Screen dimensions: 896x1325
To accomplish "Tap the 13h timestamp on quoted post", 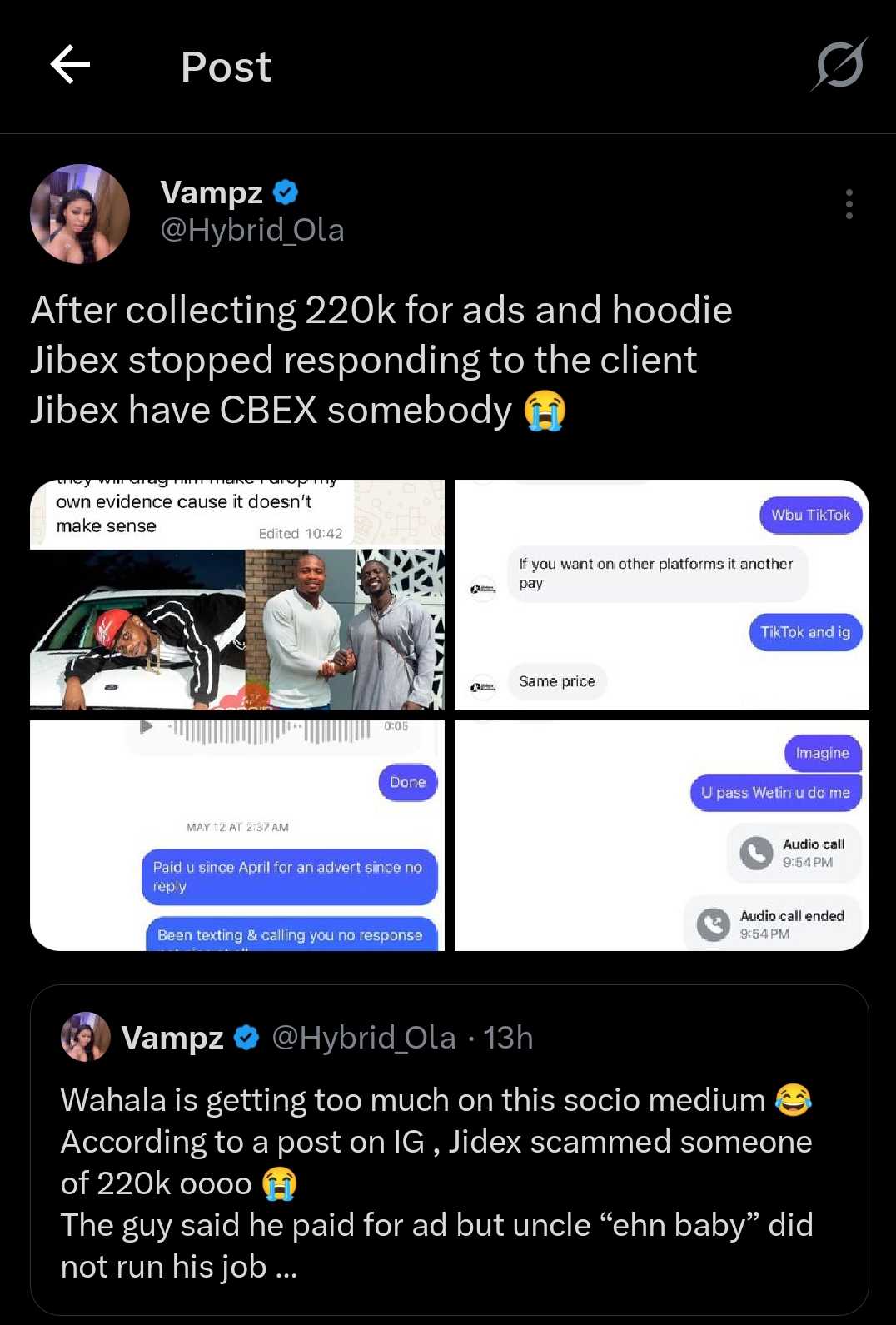I will 508,1038.
